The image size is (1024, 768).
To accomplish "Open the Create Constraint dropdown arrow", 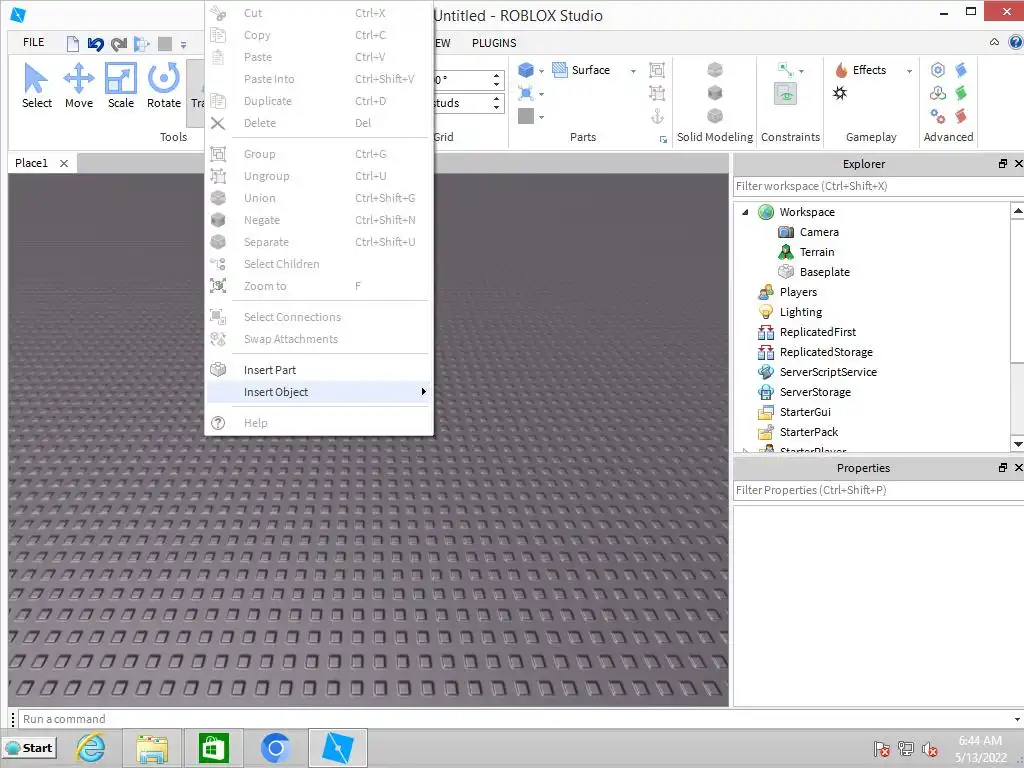I will tap(801, 71).
